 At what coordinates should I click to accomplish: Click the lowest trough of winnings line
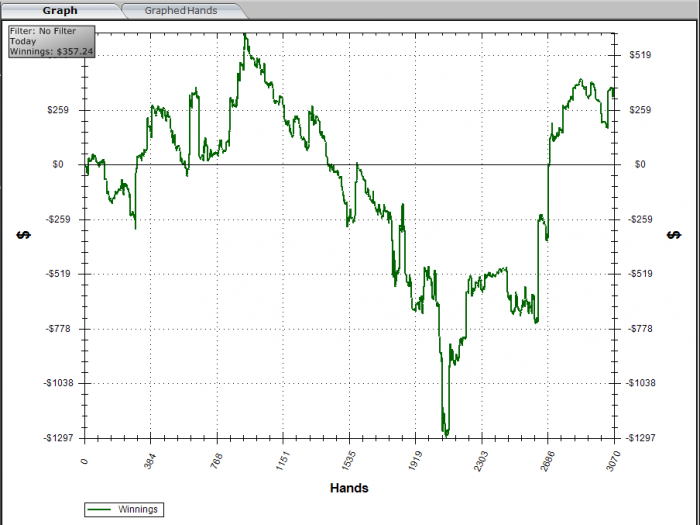446,435
